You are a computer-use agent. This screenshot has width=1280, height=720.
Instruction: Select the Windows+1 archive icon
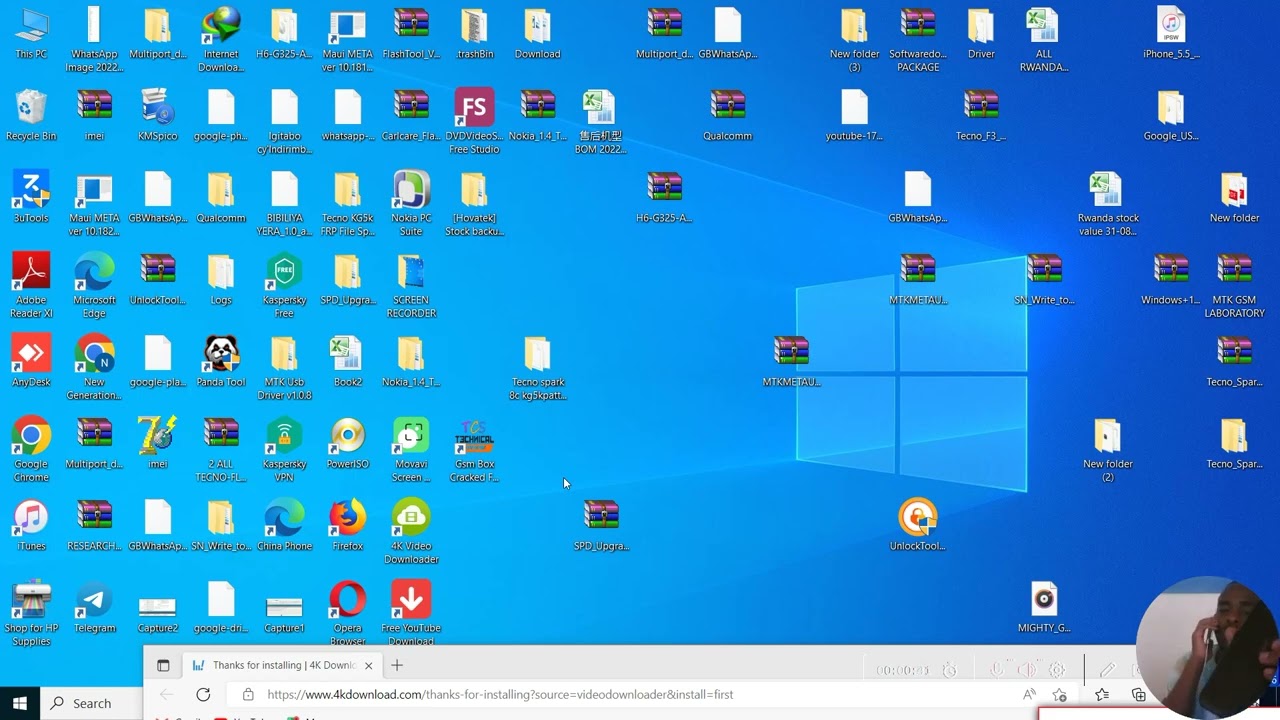coord(1171,279)
